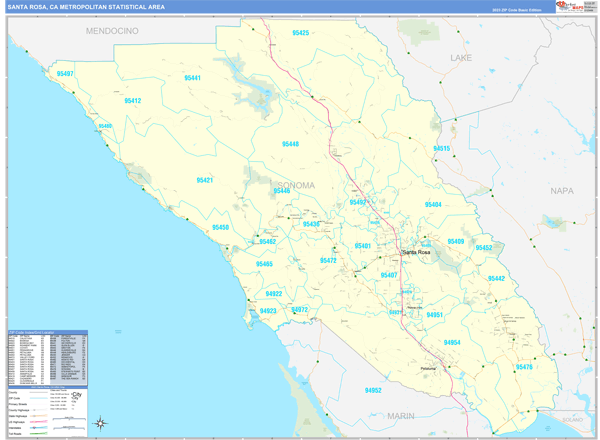Select ZIP code 94952 near Marin
Screen dimensions: 600x440
coord(373,390)
